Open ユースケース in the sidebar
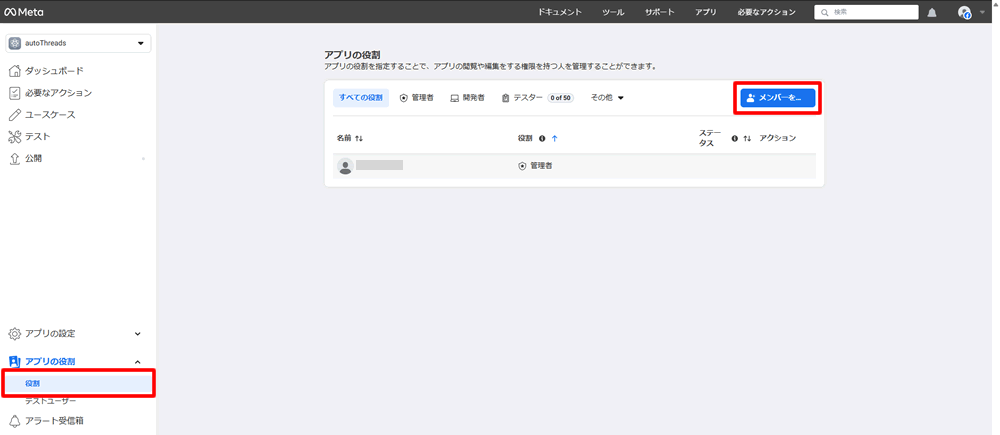The image size is (1000, 435). pyautogui.click(x=50, y=115)
